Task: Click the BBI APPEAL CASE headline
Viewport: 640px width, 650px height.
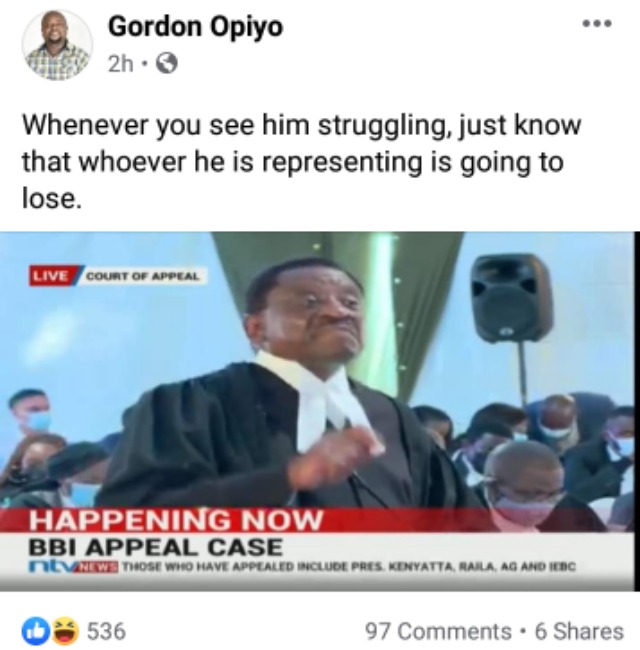Action: [x=155, y=547]
